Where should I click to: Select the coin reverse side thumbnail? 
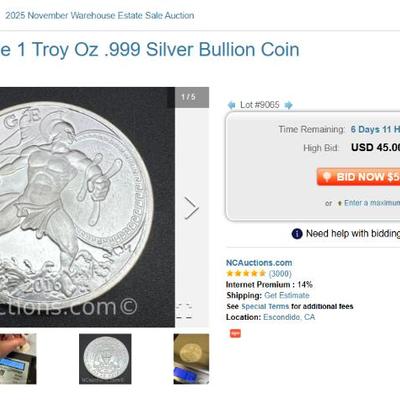[105, 359]
